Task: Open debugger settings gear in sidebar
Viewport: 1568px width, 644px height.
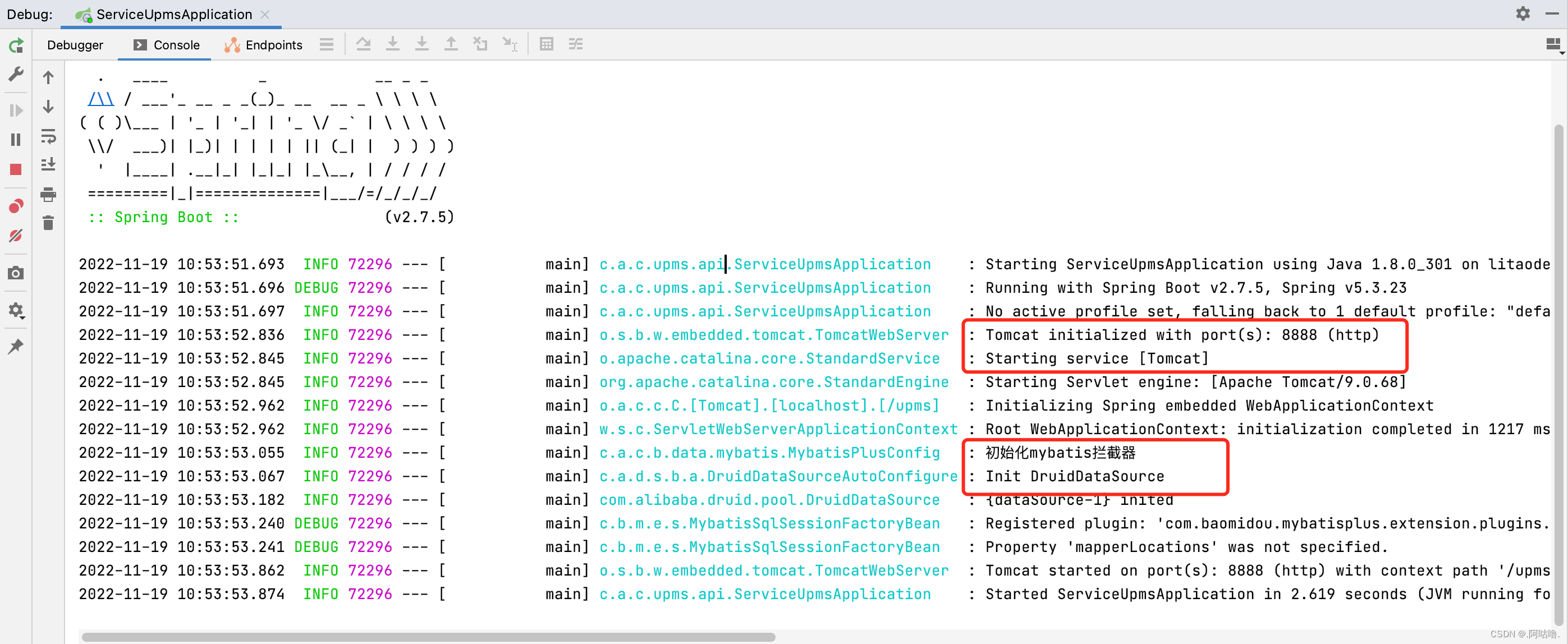Action: (x=16, y=310)
